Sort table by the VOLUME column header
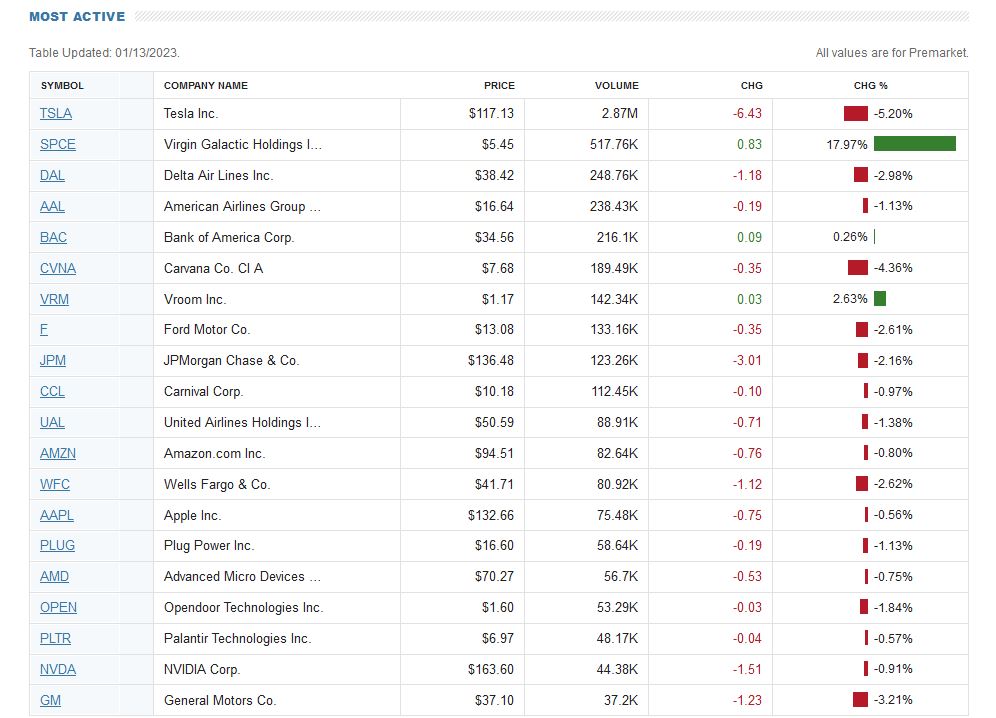The height and width of the screenshot is (718, 996). [x=617, y=85]
